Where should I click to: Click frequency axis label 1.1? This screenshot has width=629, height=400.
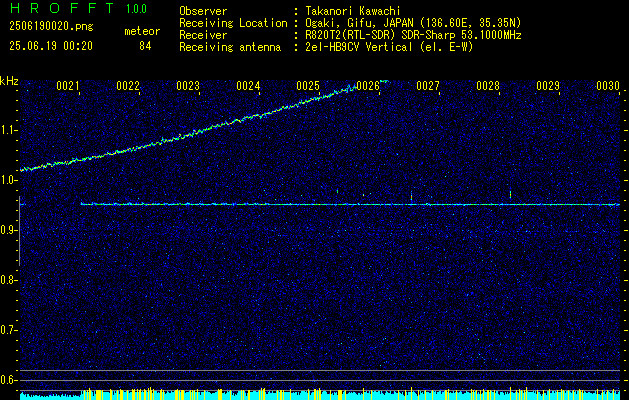tap(7, 130)
